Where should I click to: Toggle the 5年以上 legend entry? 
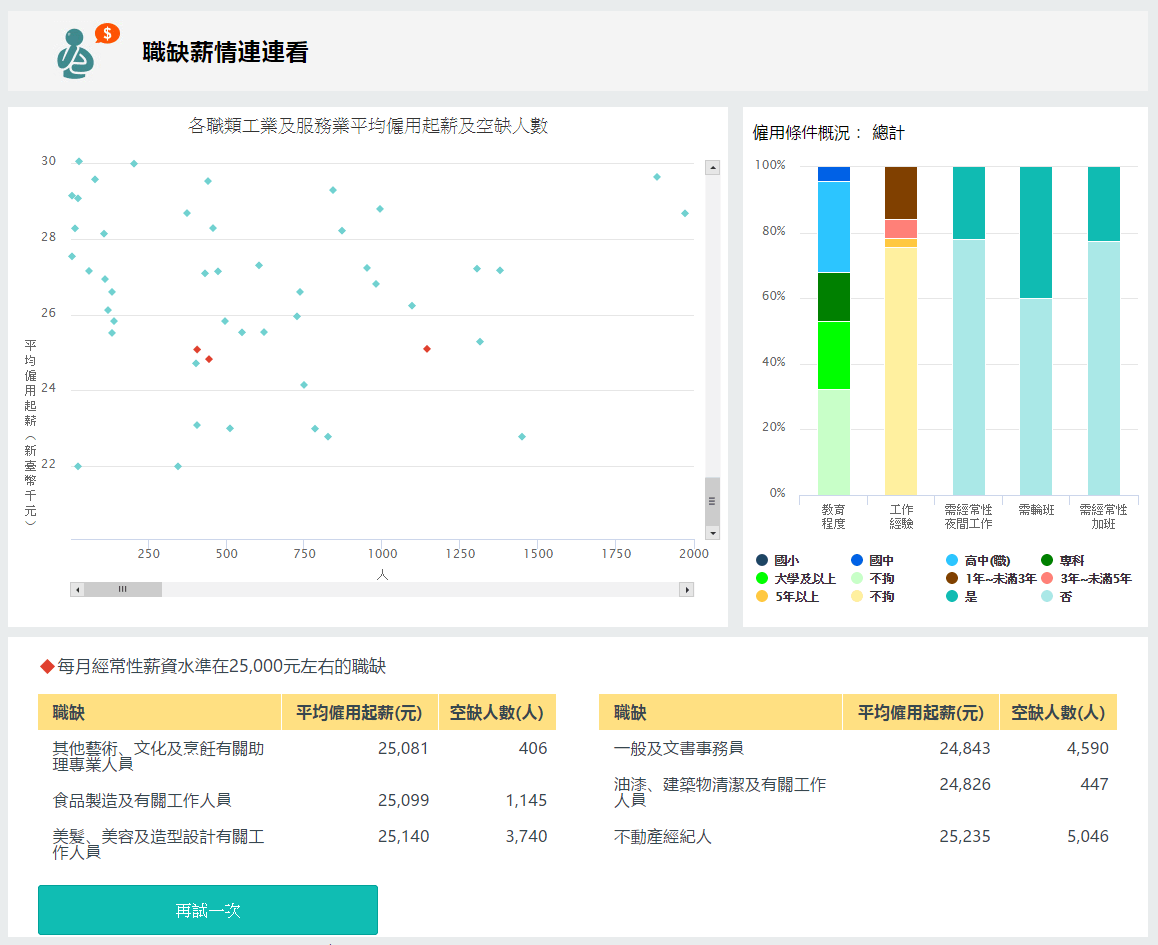pyautogui.click(x=795, y=596)
